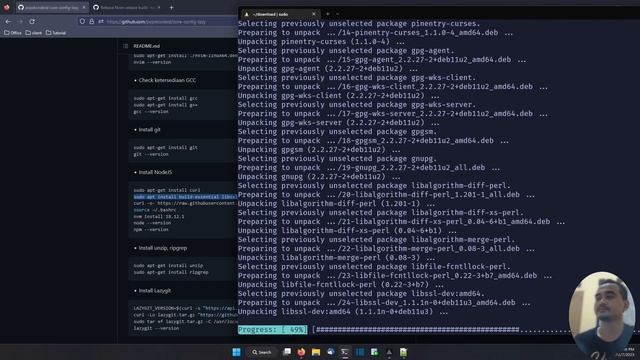Select the "sudo apt-get install git" code line
The image size is (640, 360).
[x=166, y=147]
